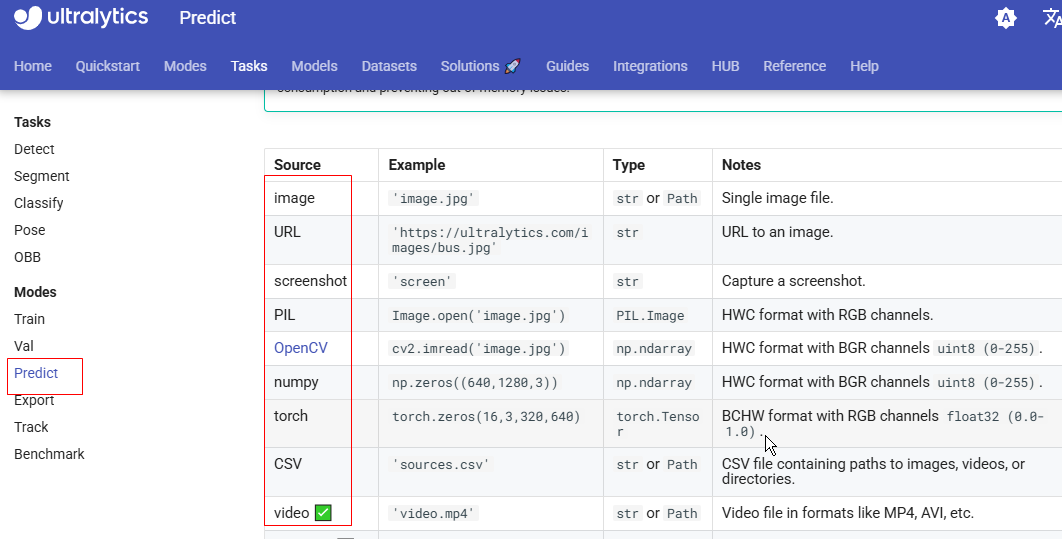Click the 'screen' example code

[423, 282]
